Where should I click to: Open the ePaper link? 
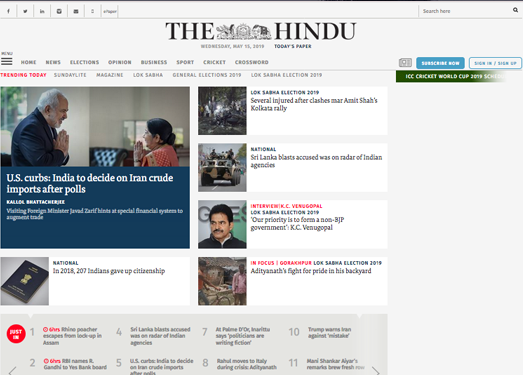[x=110, y=11]
